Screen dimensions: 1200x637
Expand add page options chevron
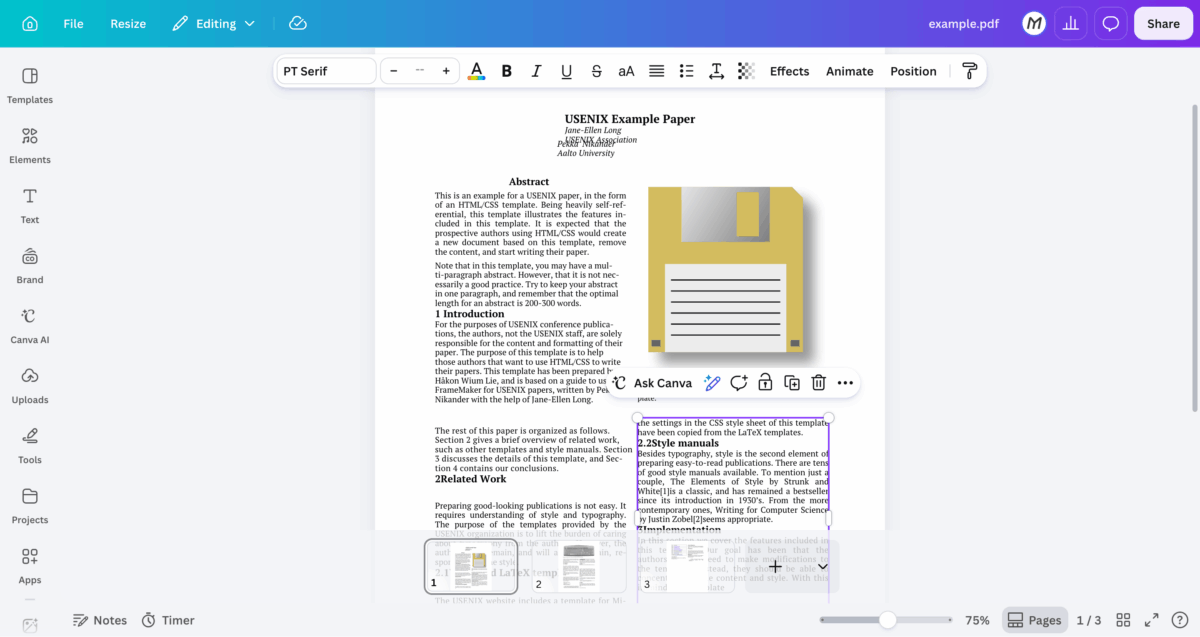[822, 567]
